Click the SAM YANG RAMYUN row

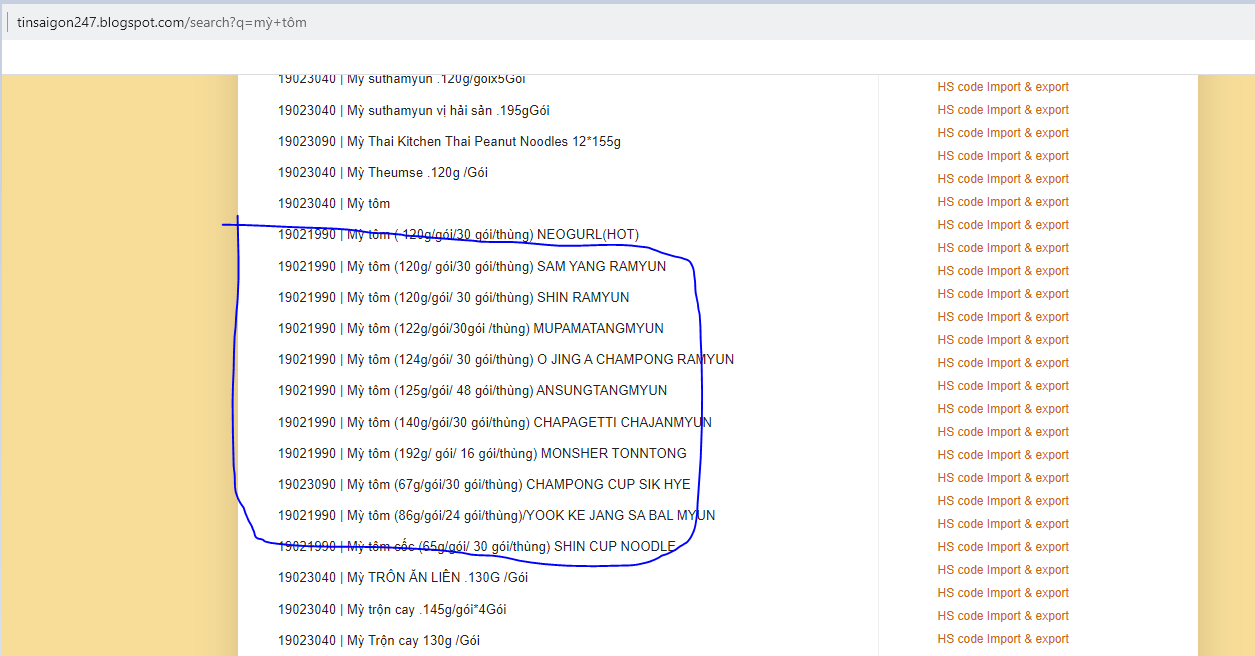coord(472,266)
